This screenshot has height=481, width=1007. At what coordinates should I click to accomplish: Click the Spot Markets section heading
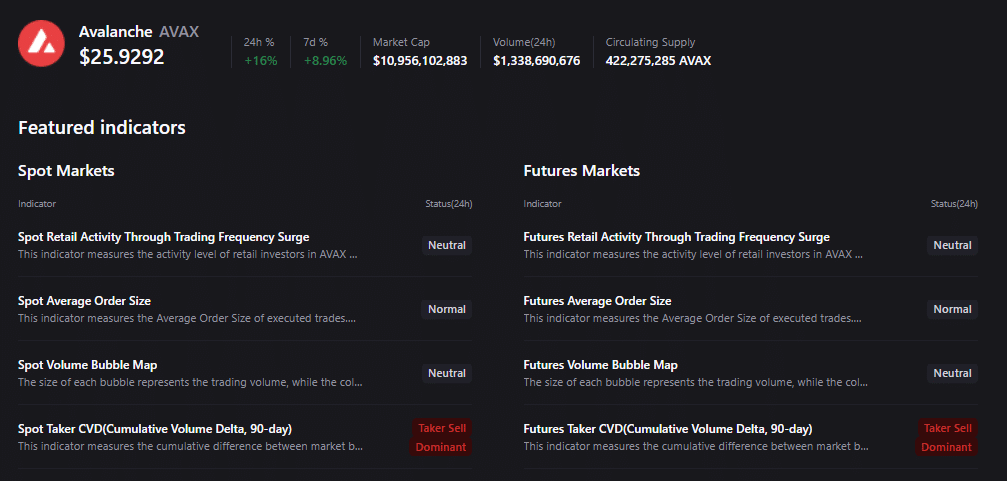coord(66,171)
